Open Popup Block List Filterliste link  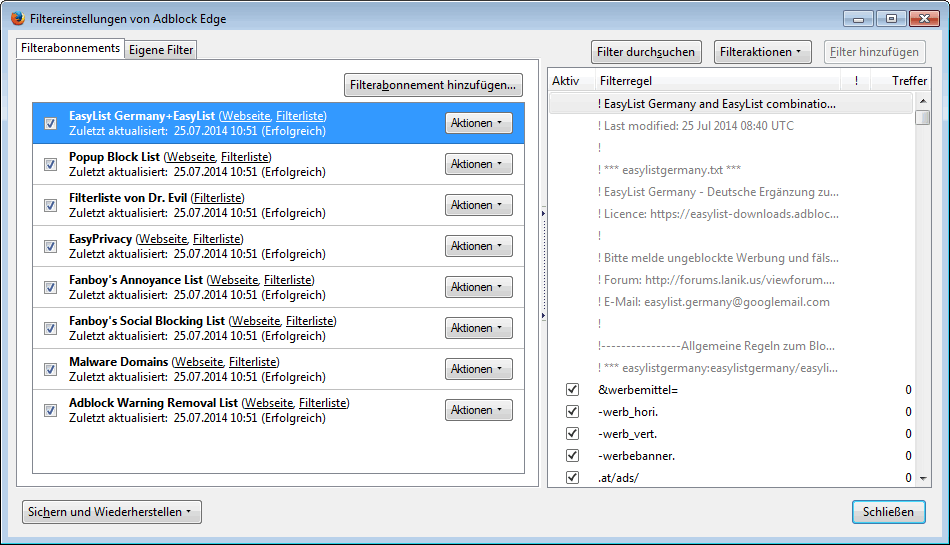pos(245,157)
